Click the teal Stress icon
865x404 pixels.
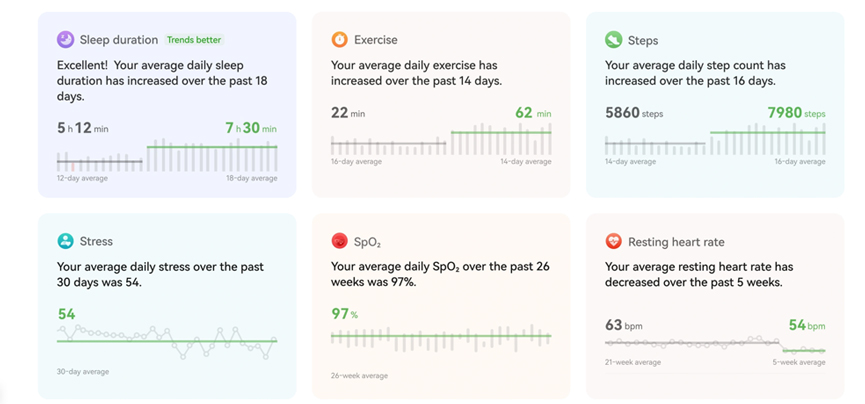pyautogui.click(x=65, y=241)
